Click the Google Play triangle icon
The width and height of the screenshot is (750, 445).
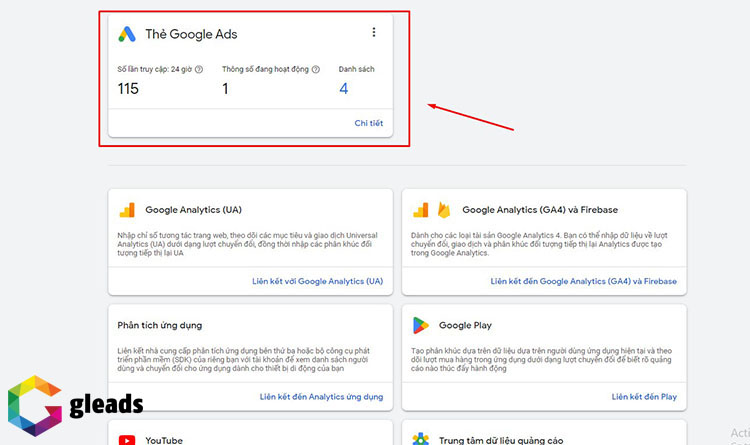421,325
